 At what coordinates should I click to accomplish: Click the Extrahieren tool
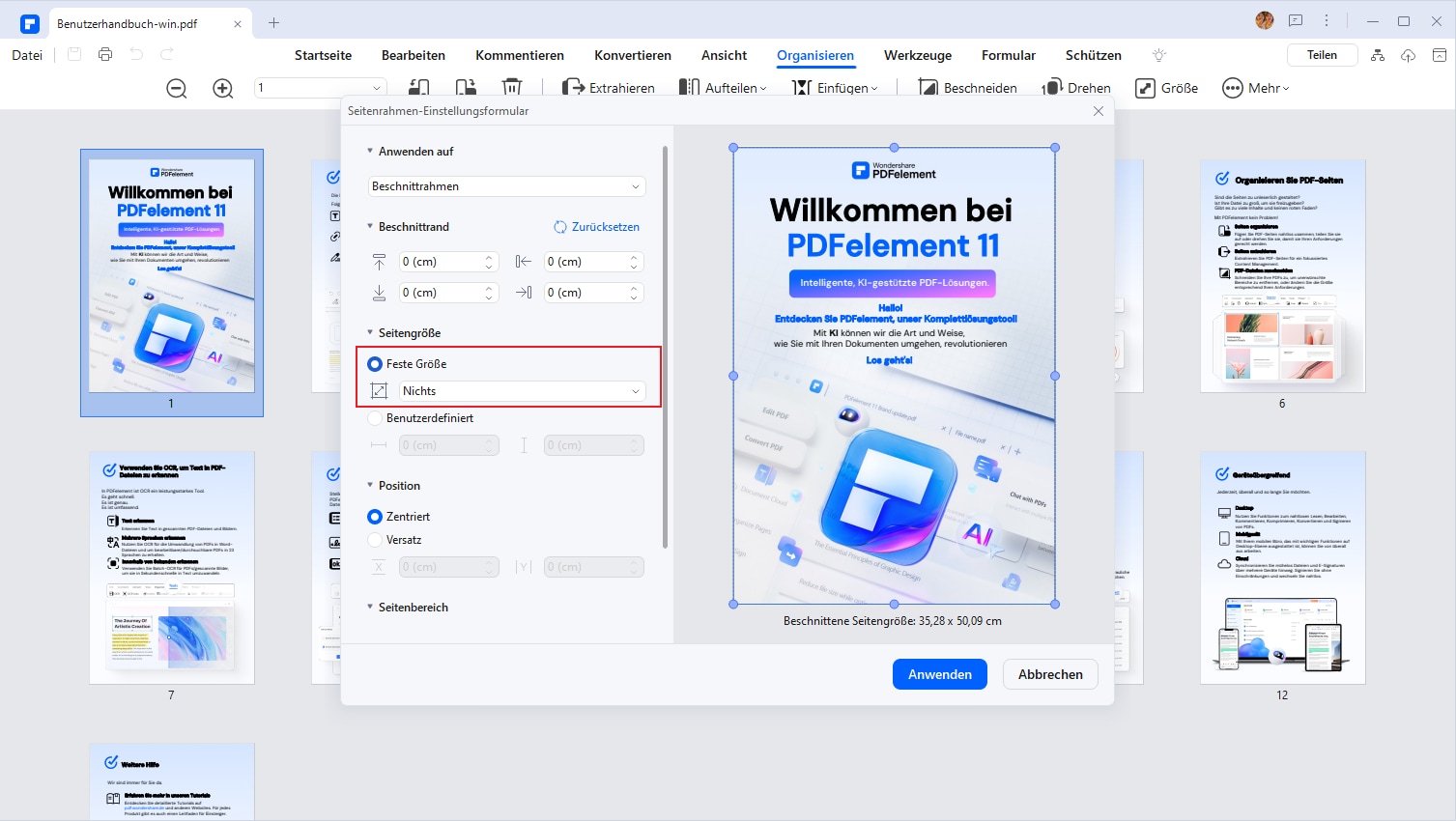(609, 88)
